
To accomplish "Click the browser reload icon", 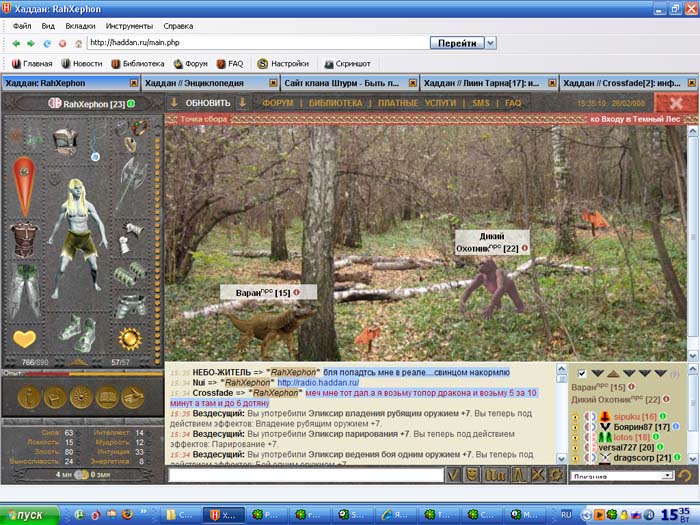I will pyautogui.click(x=47, y=43).
